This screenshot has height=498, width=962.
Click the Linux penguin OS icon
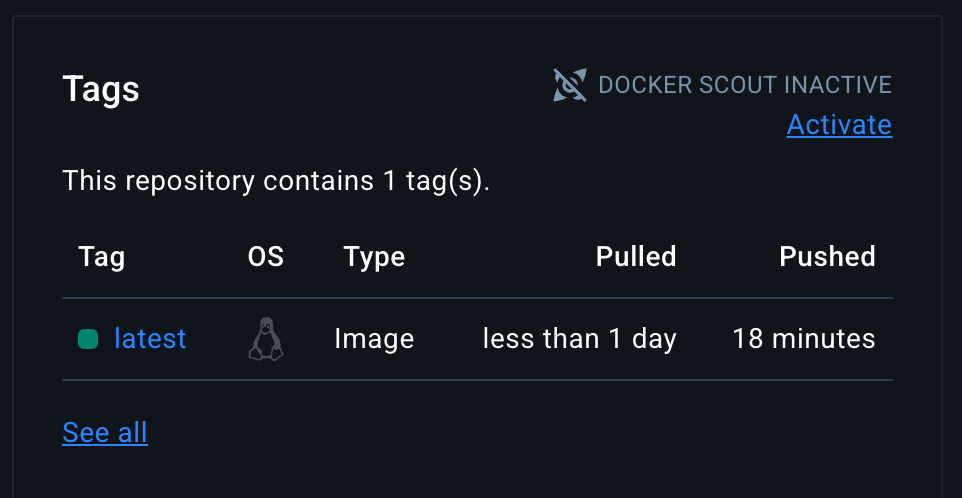[265, 339]
